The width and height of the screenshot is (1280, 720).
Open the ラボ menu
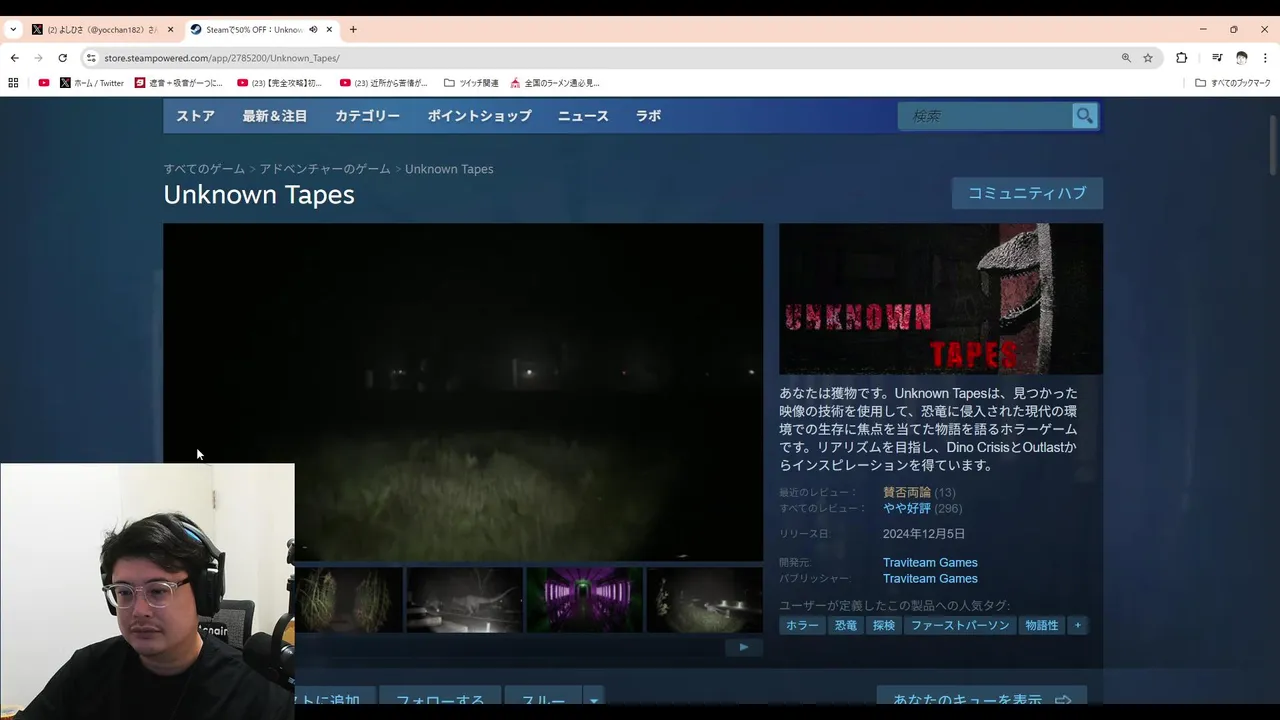pyautogui.click(x=649, y=116)
